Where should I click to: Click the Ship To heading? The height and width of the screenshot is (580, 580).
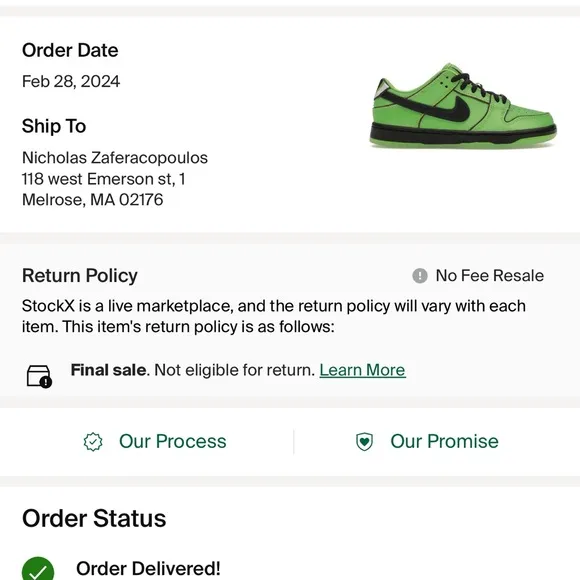pyautogui.click(x=54, y=126)
